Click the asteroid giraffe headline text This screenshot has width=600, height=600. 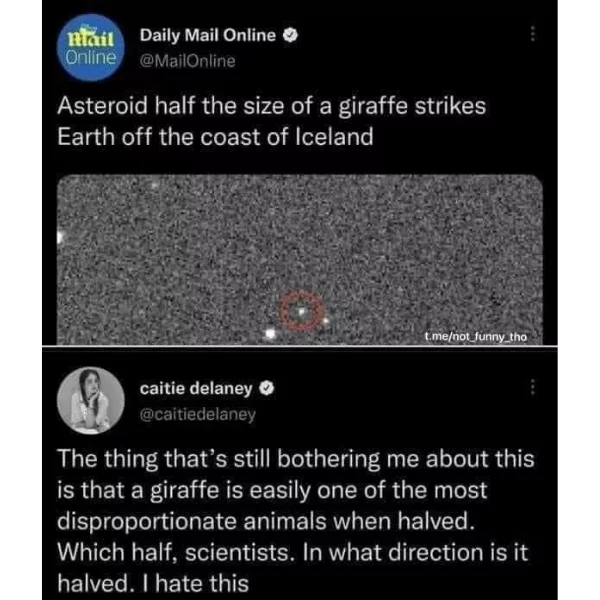pos(272,121)
